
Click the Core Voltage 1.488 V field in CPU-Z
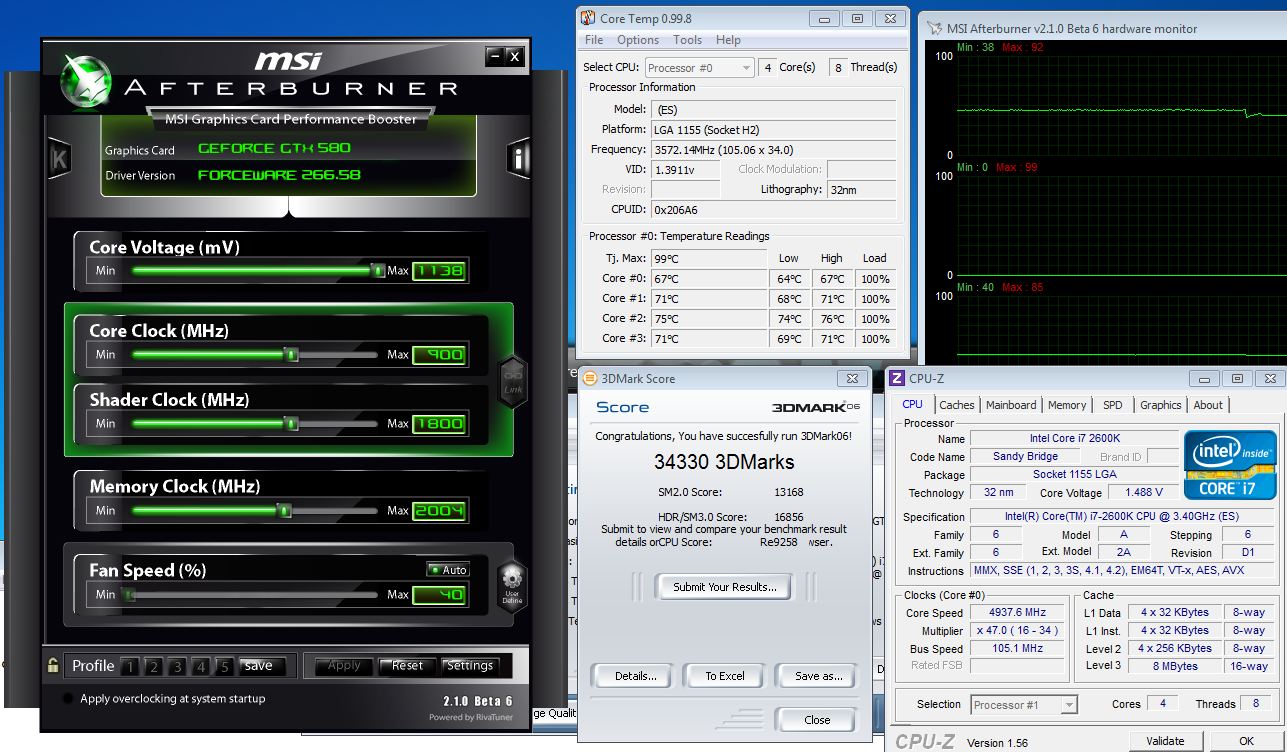(1143, 493)
